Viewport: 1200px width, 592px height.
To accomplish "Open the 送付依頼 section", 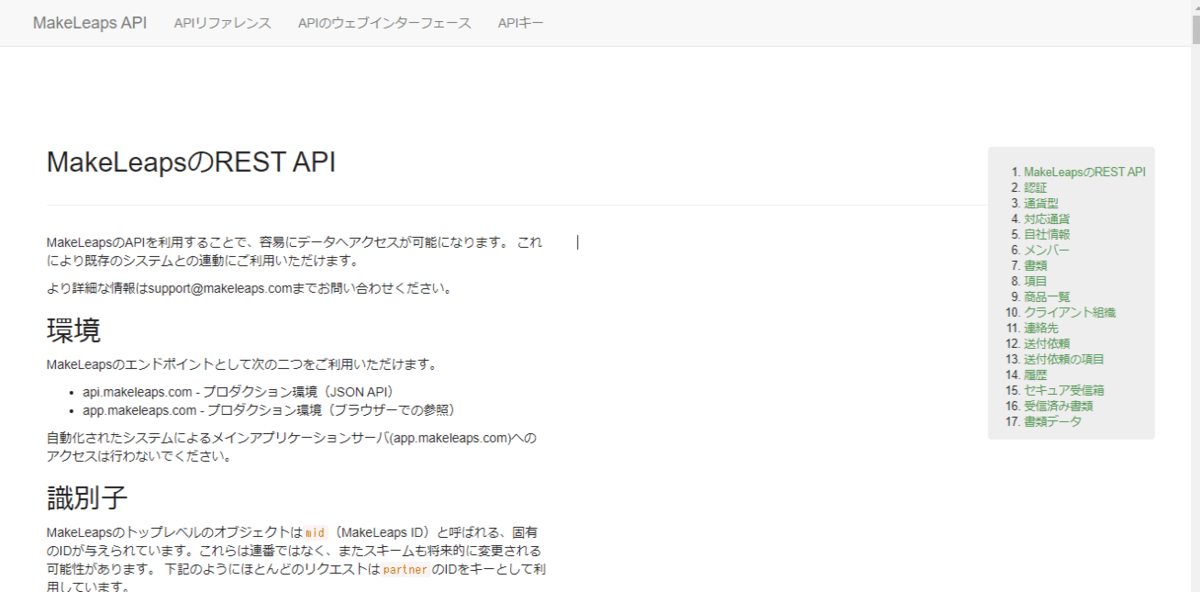I will 1048,342.
